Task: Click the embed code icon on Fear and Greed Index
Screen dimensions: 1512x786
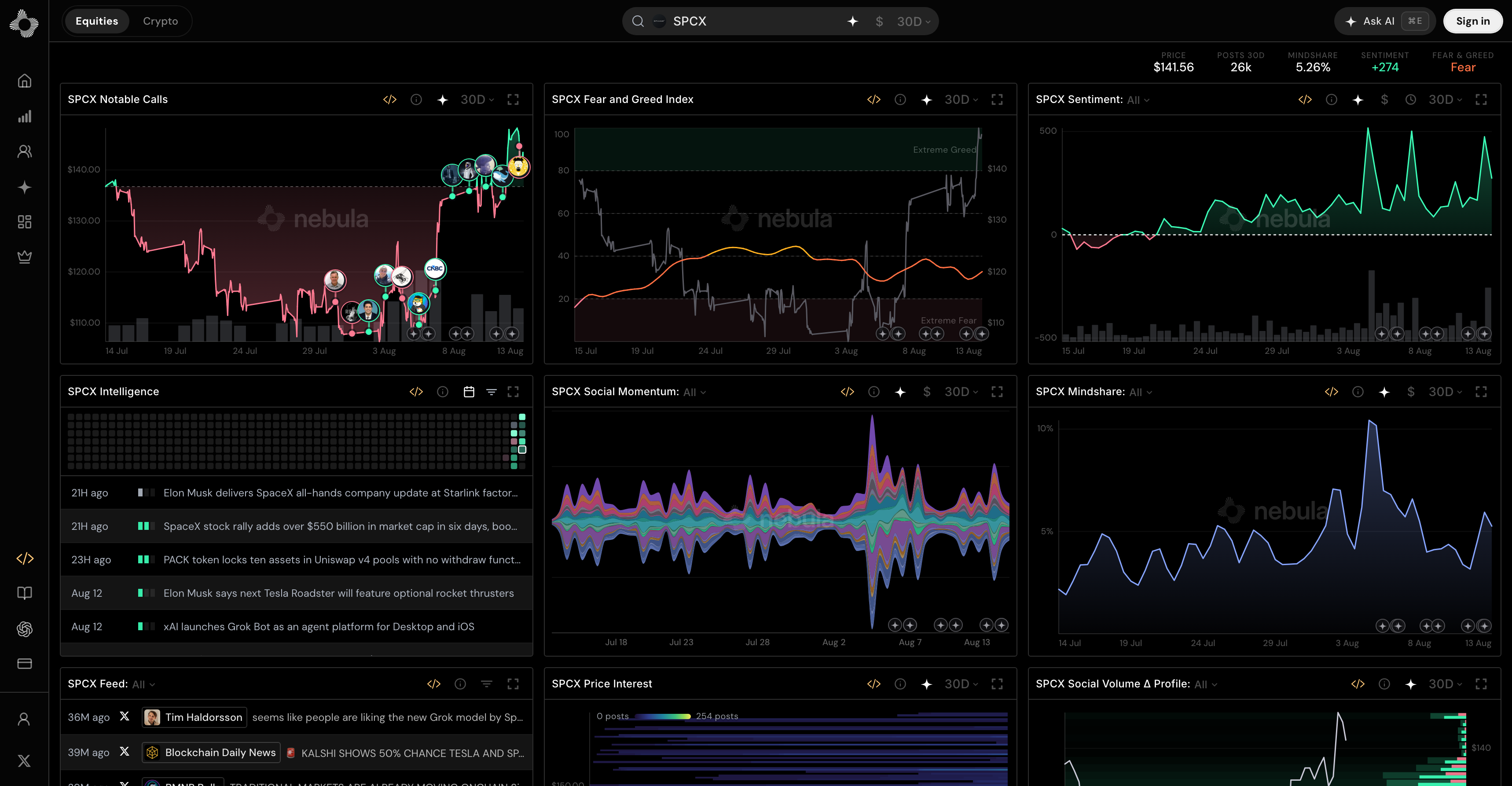Action: pyautogui.click(x=874, y=100)
